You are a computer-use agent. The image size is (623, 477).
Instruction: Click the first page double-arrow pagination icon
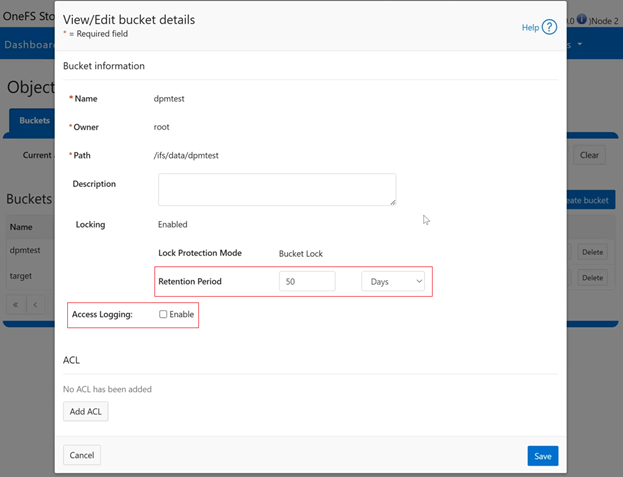tap(15, 304)
